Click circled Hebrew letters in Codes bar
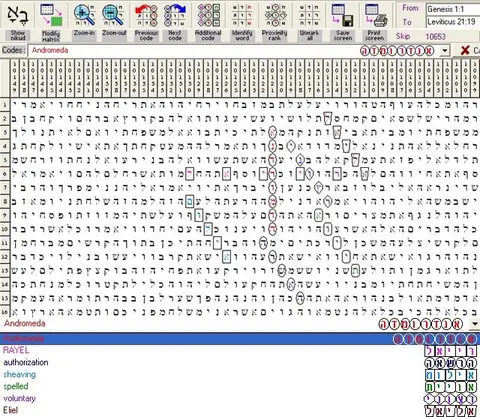Screen dimensions: 480x417 coord(397,51)
